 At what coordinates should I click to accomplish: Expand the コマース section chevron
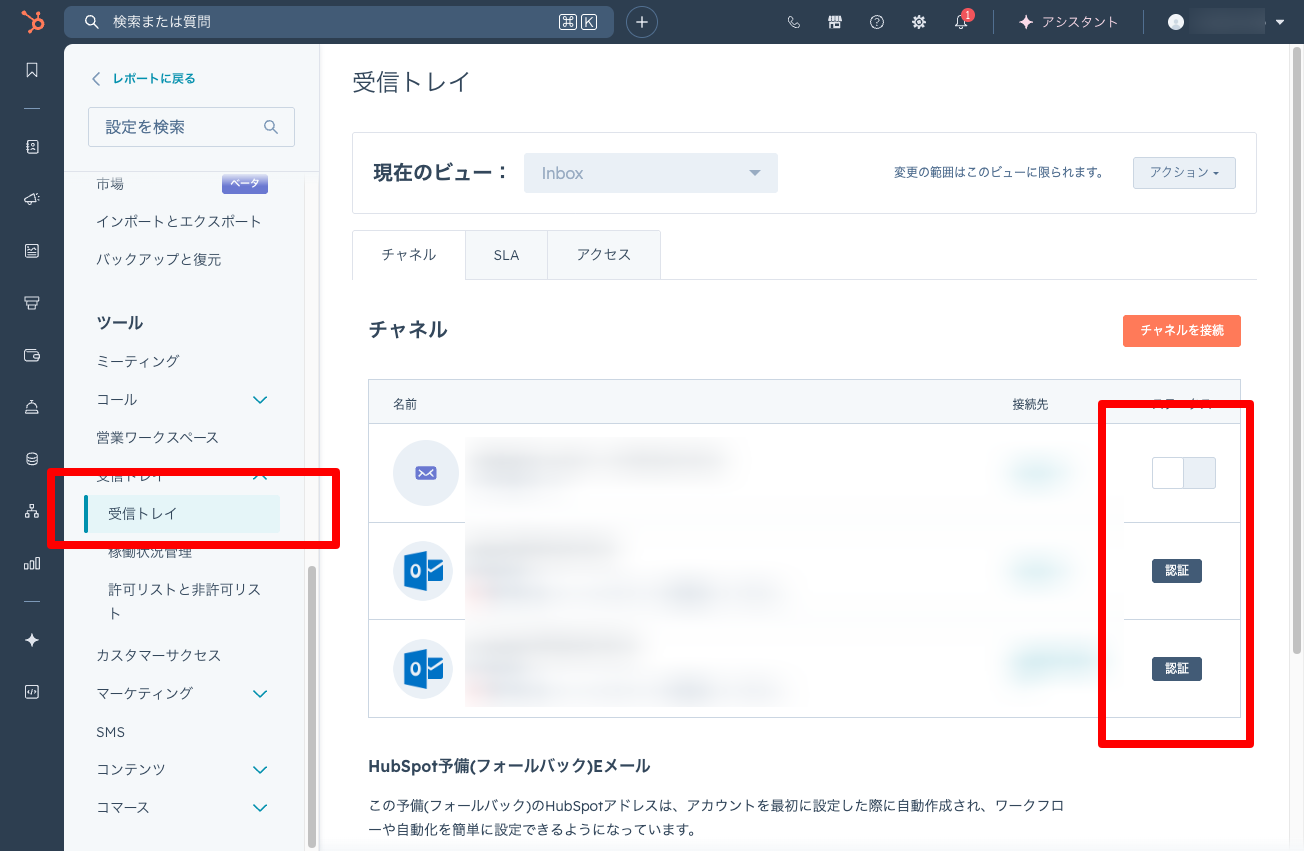coord(260,808)
